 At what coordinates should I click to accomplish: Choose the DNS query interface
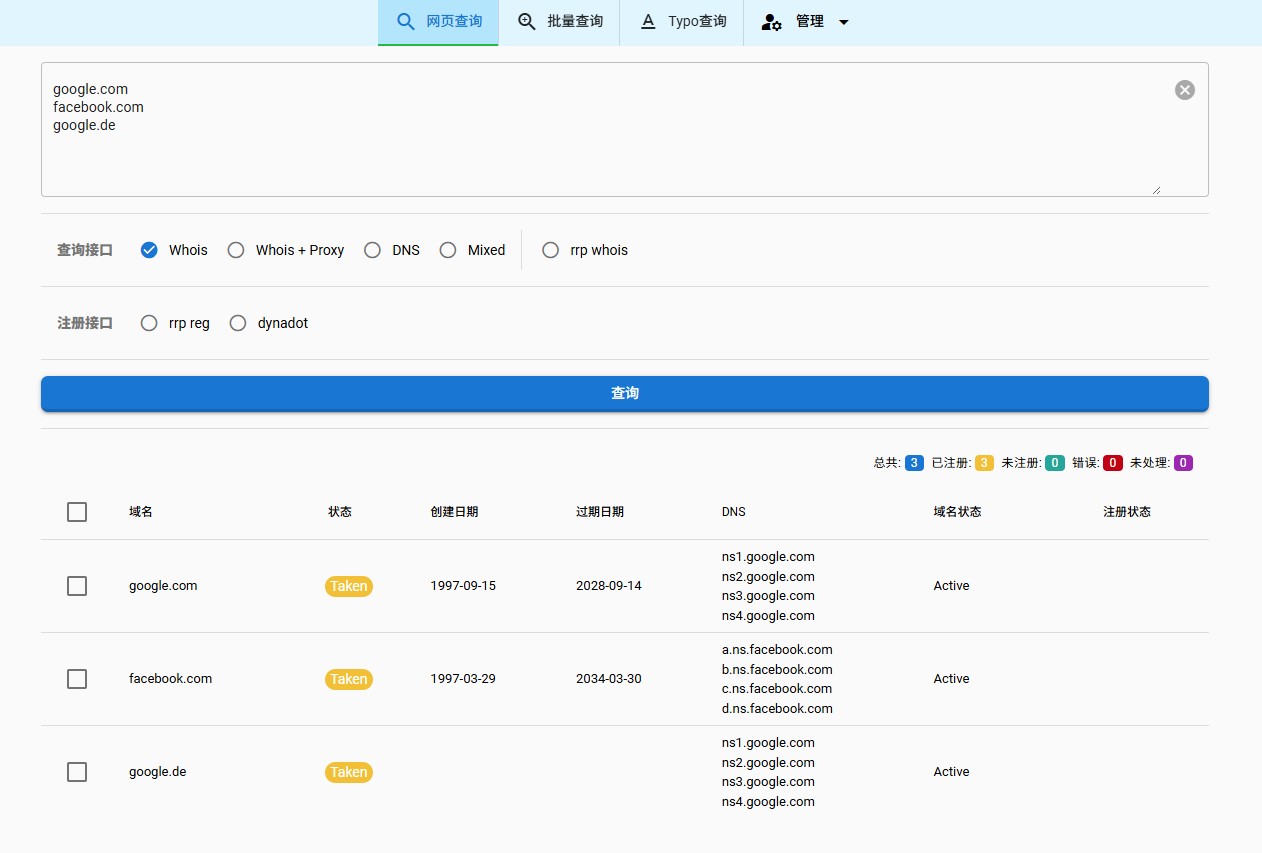point(372,250)
